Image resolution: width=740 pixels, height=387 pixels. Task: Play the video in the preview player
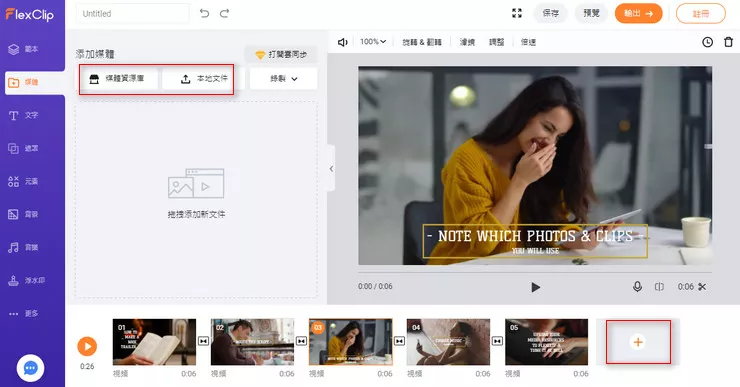point(535,287)
